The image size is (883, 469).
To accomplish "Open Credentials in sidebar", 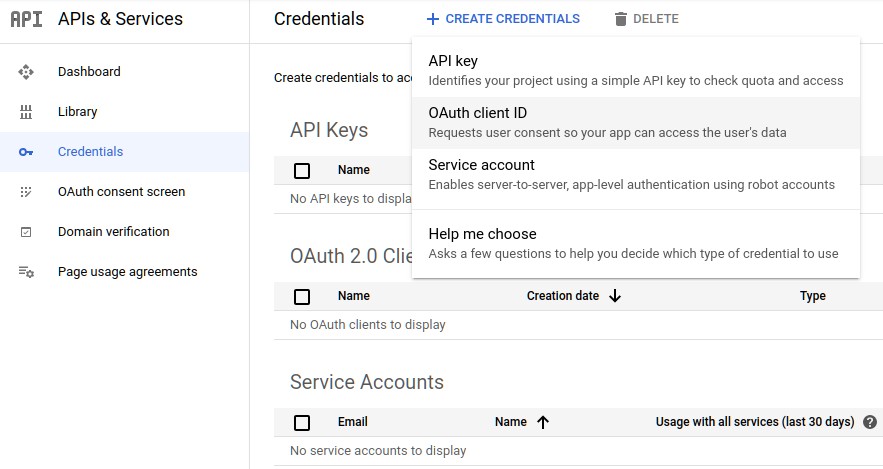I will (x=90, y=151).
